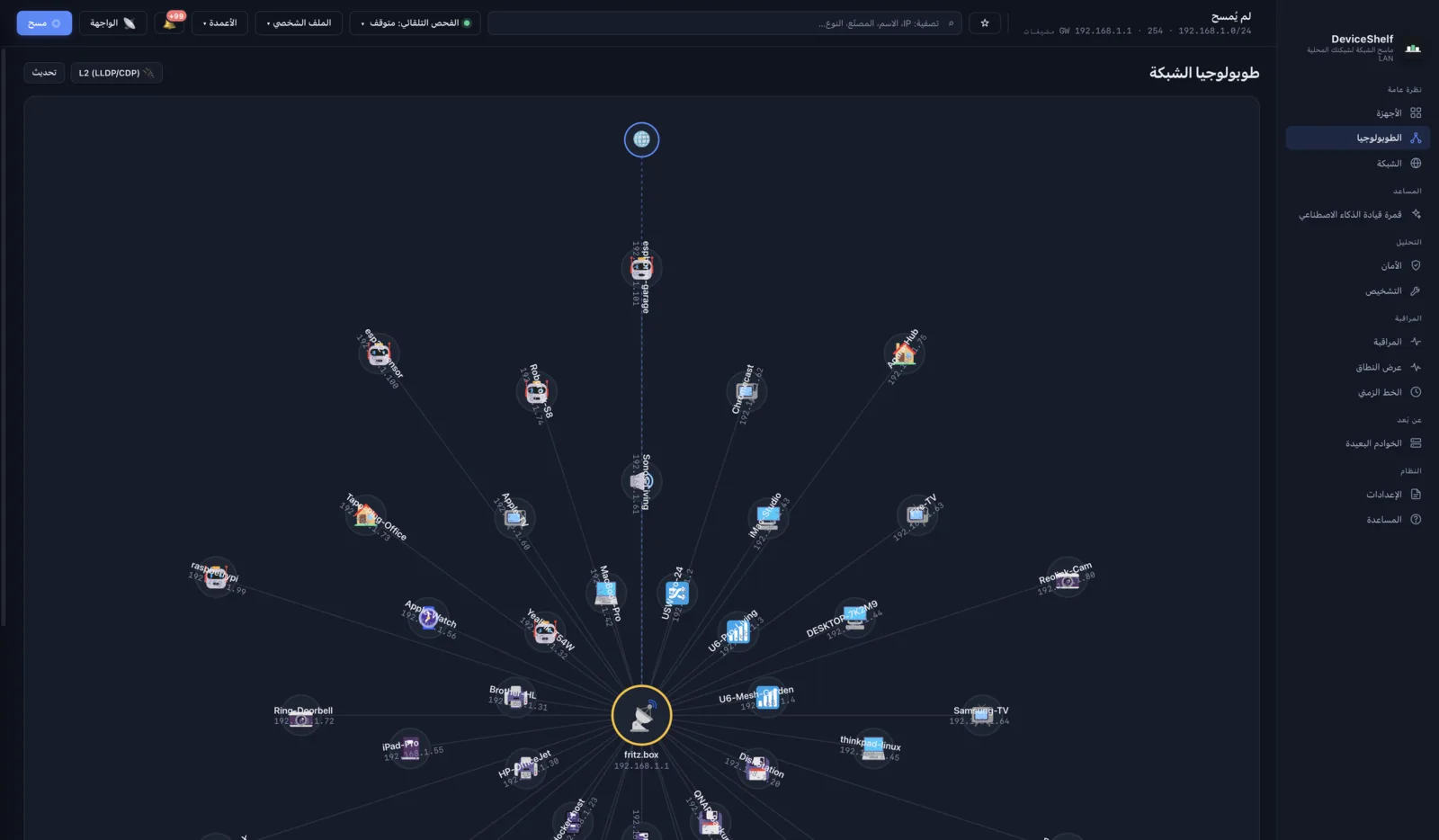Select the Apple TV node
The height and width of the screenshot is (840, 1439).
click(x=514, y=517)
